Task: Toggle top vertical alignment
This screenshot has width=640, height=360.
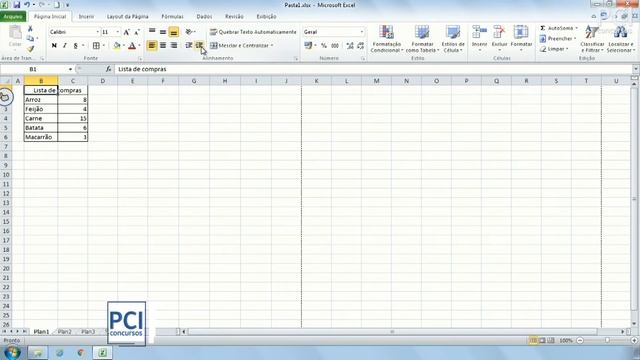Action: 152,31
